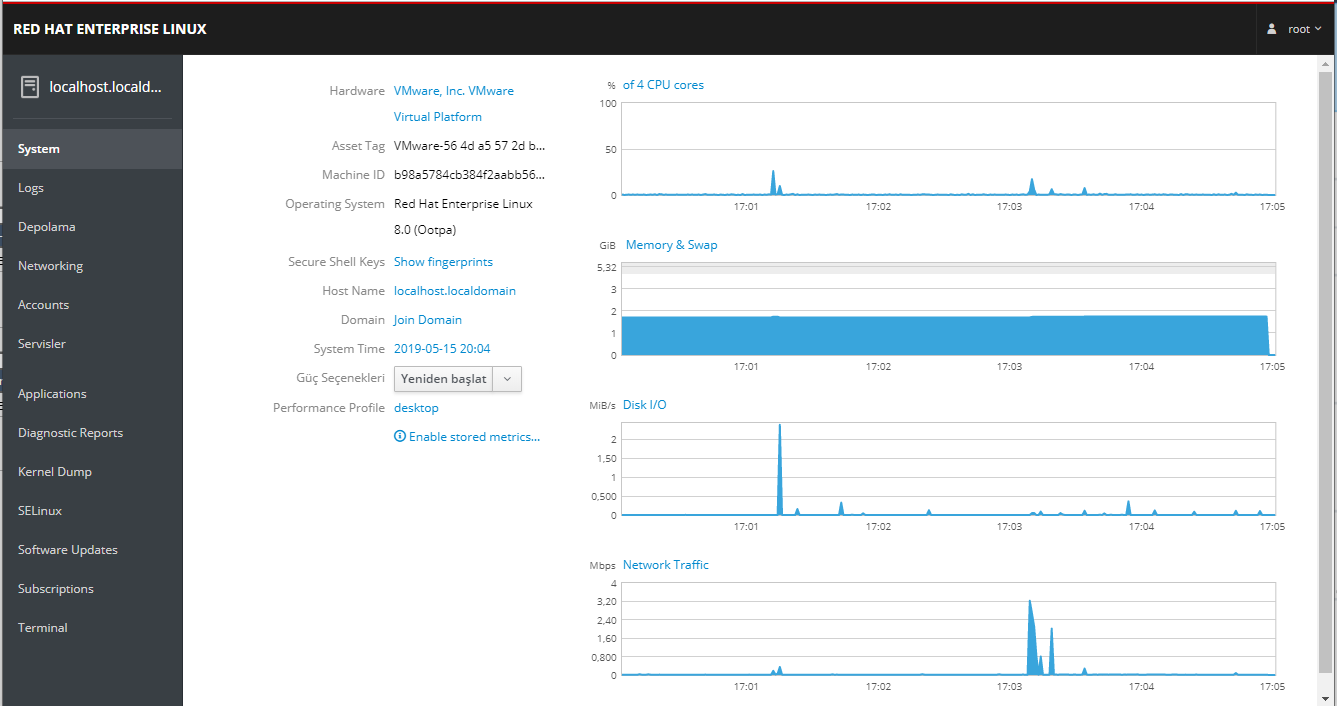Screen dimensions: 1337x706
Task: Click the RED HAT ENTERPRISE LINUX title
Action: coord(110,29)
